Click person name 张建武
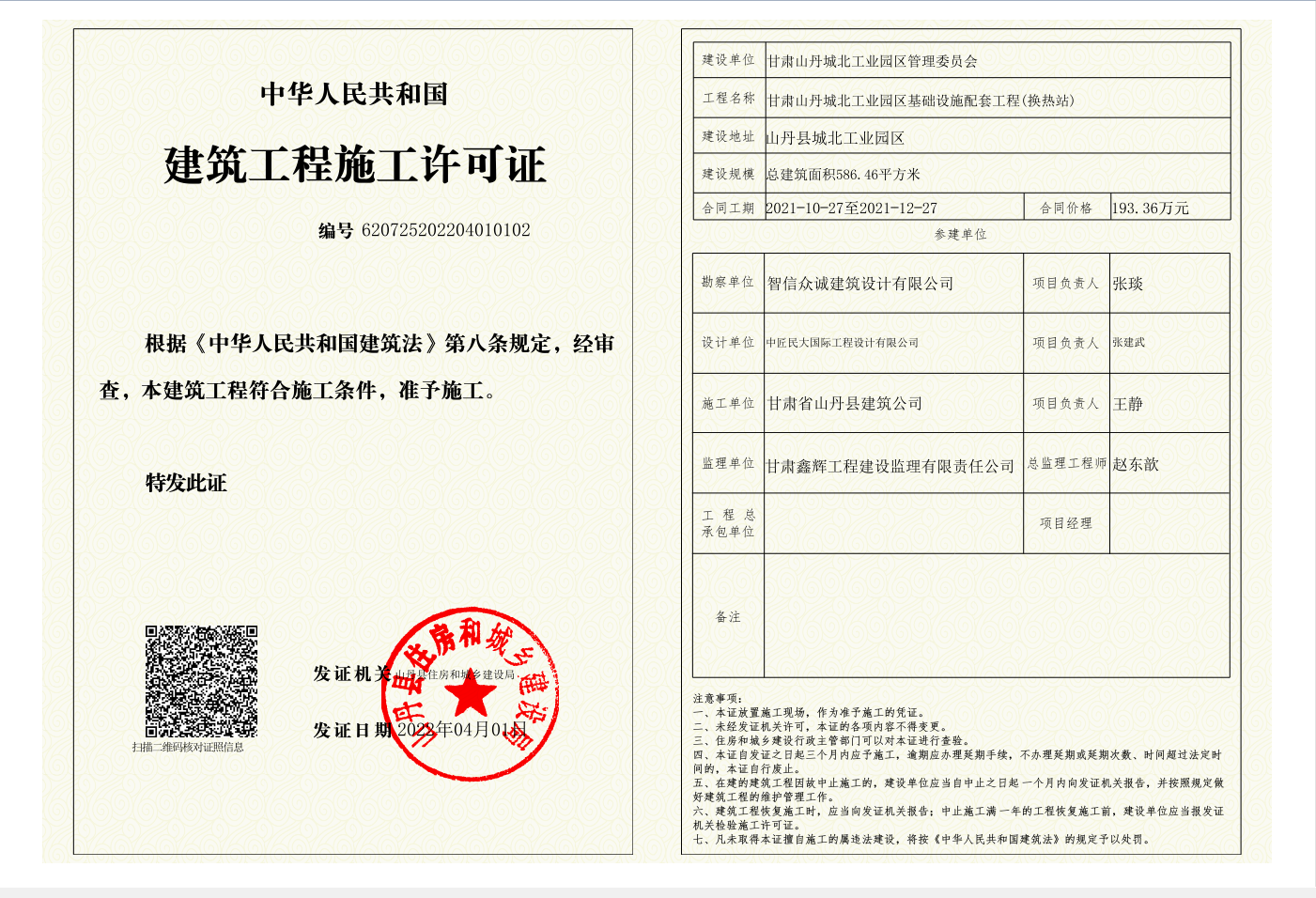 (x=1129, y=343)
